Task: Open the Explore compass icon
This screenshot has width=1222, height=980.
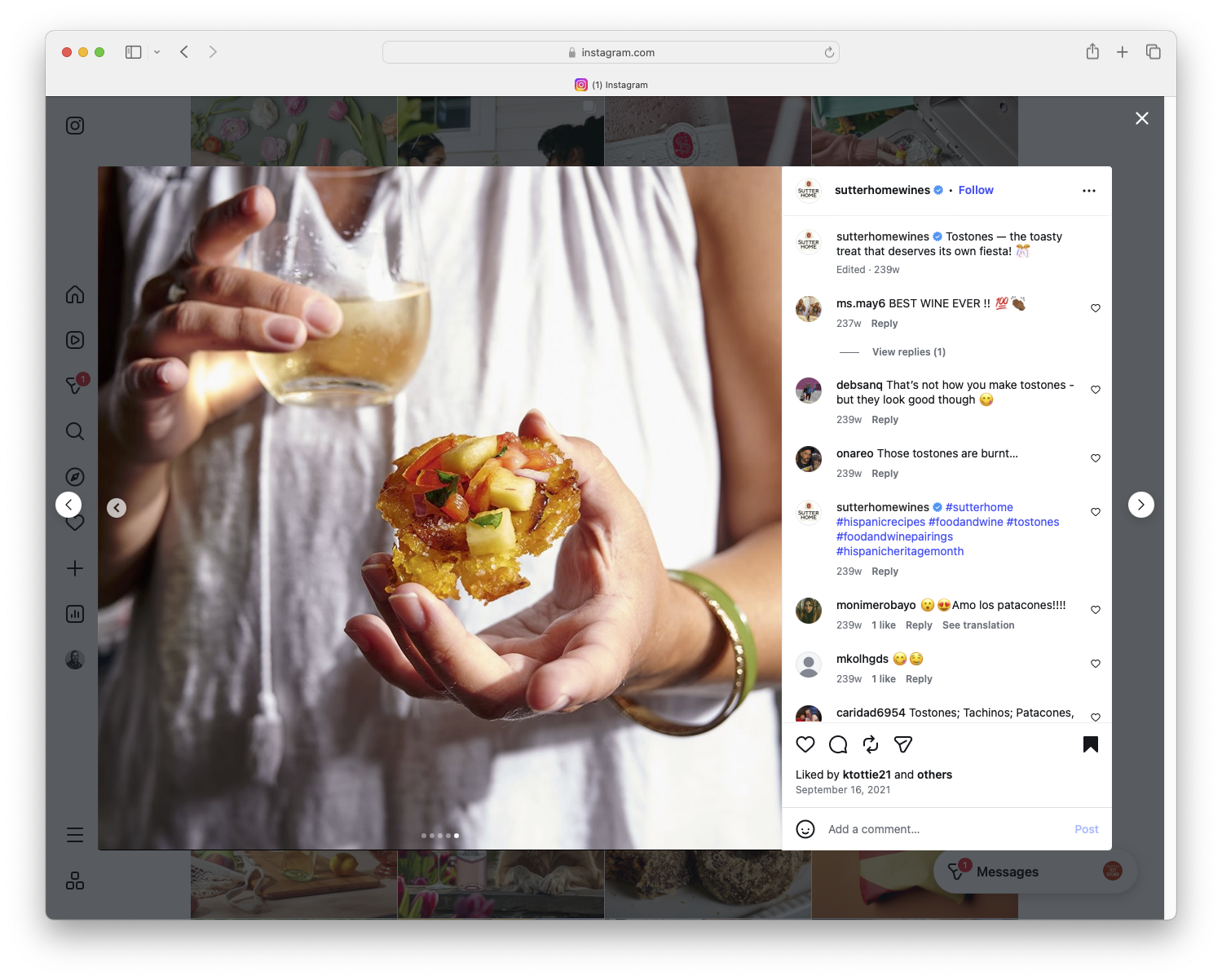Action: click(x=74, y=476)
